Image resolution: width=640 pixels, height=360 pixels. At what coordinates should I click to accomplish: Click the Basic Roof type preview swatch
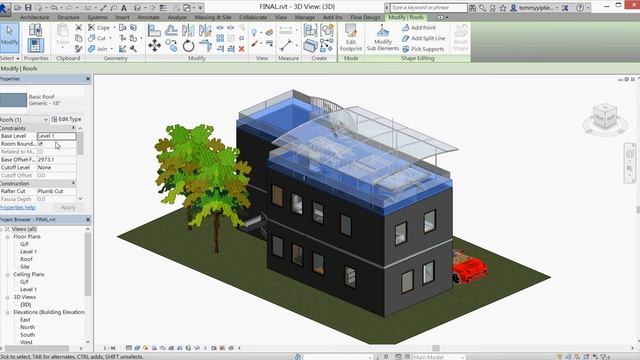tap(13, 100)
